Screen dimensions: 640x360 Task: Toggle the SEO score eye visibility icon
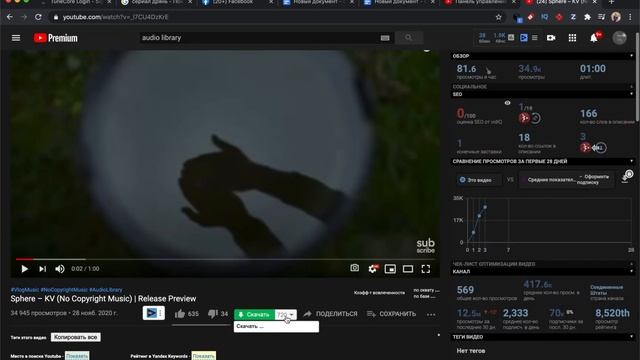pyautogui.click(x=507, y=103)
